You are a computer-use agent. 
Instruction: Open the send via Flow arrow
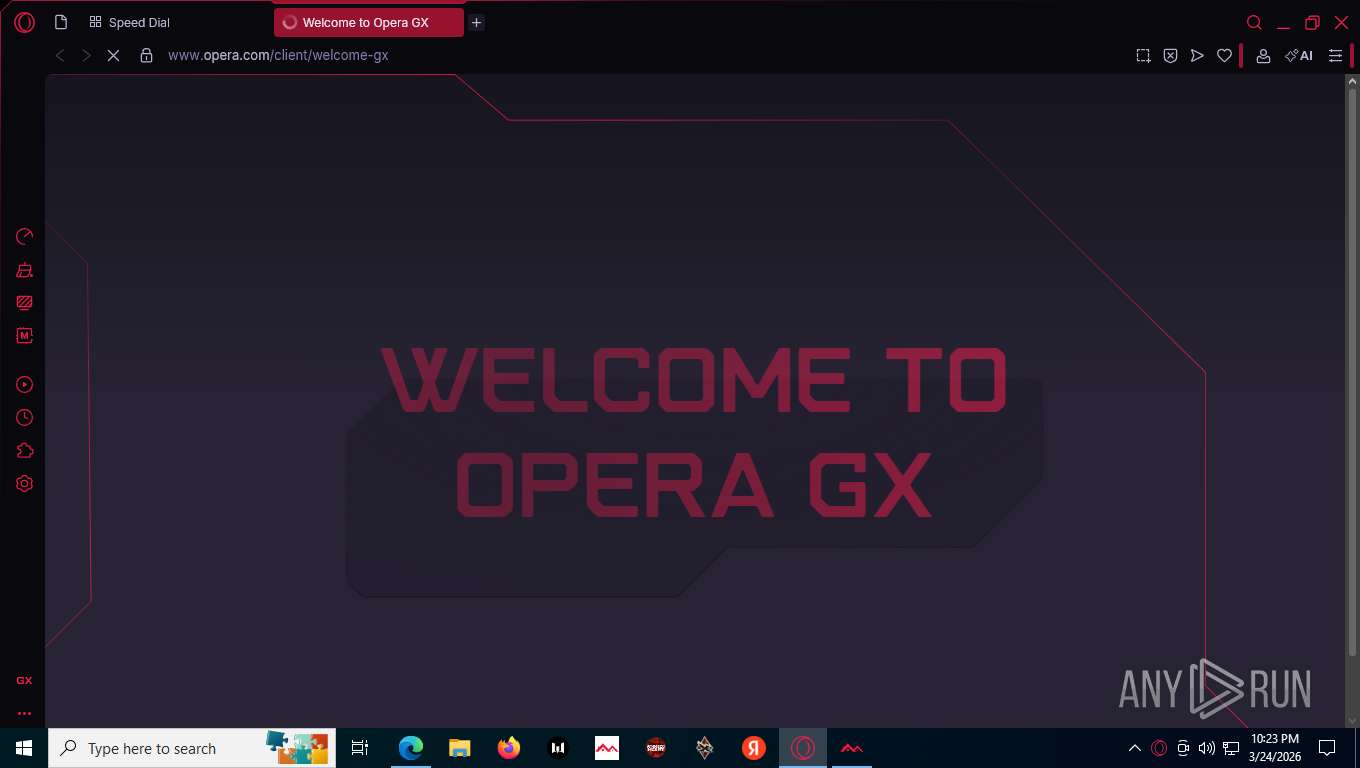tap(1197, 56)
